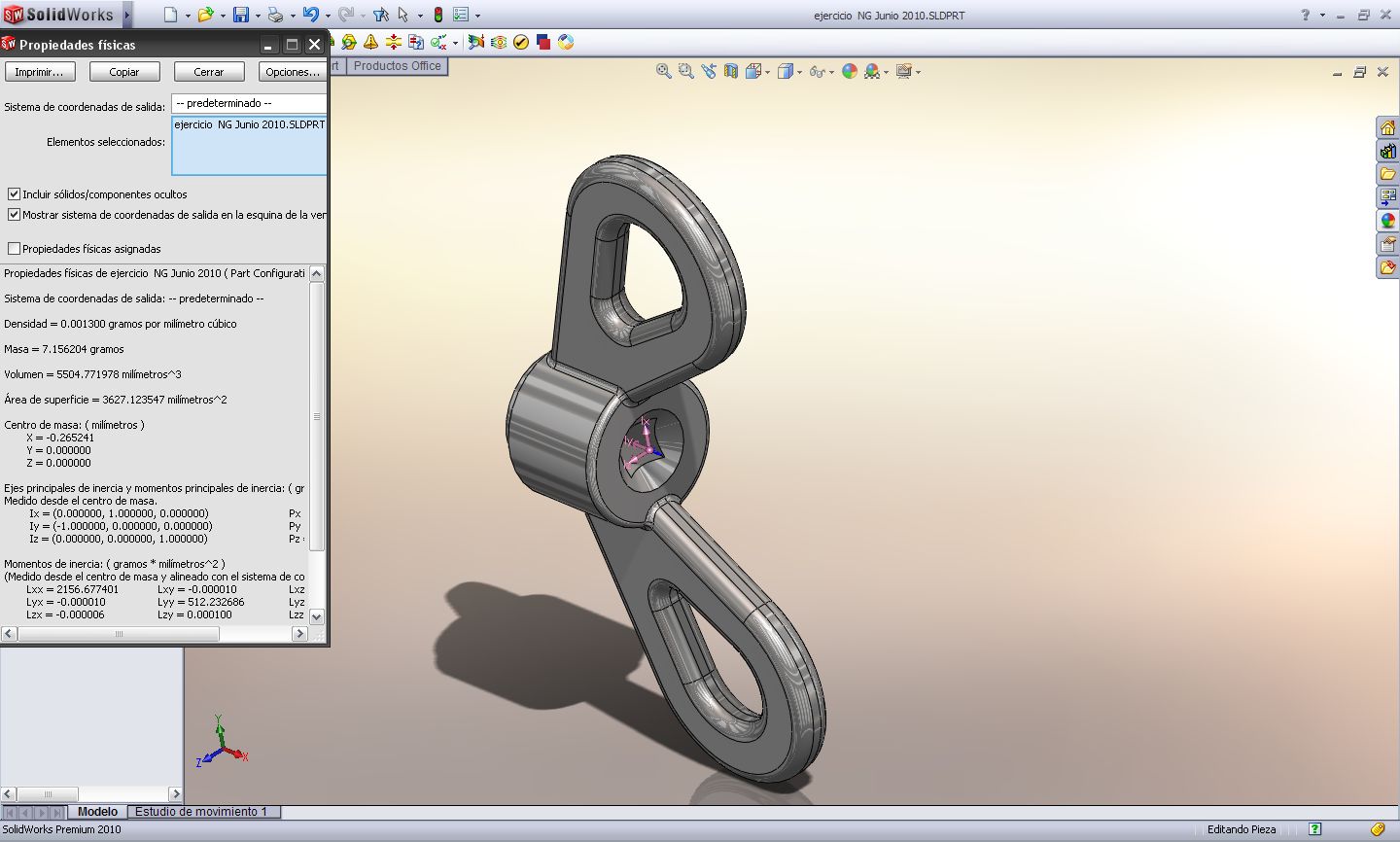Click the status bar tag icon
Screen dimensions: 1400x842
pyautogui.click(x=1378, y=829)
